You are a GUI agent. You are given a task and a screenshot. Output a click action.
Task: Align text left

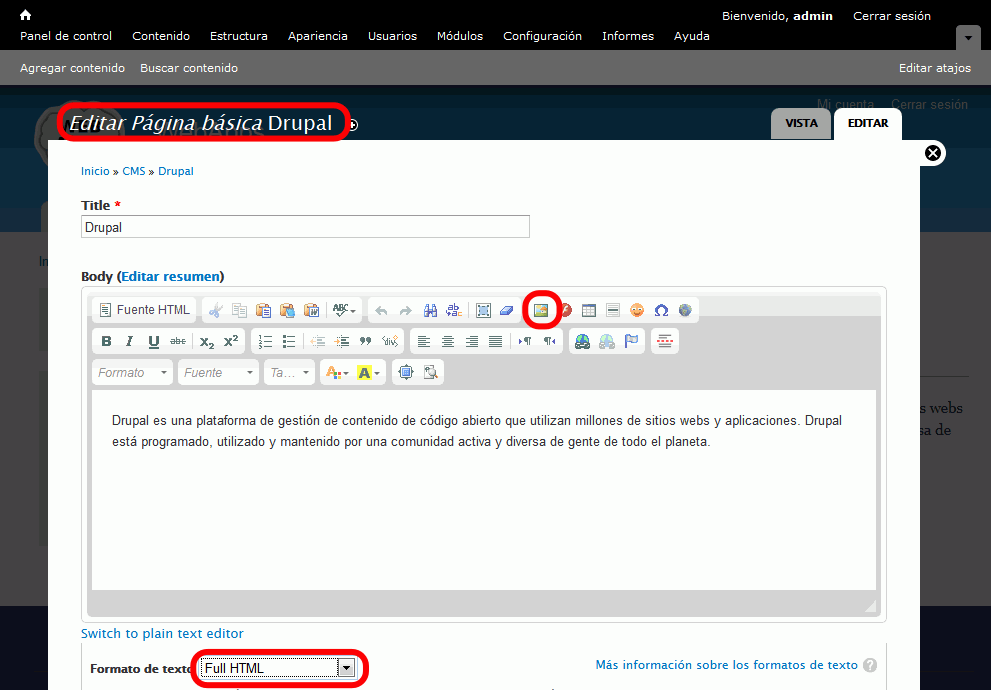tap(423, 341)
